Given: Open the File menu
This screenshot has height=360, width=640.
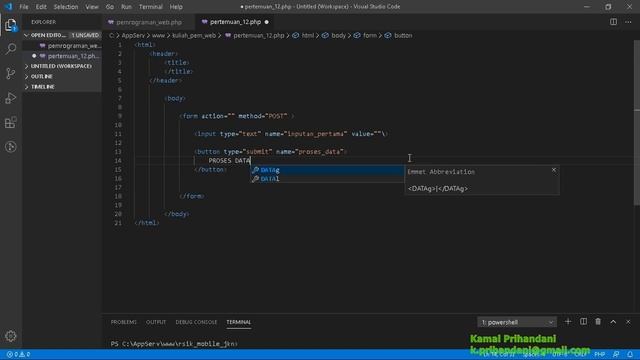Looking at the screenshot, I should point(24,7).
